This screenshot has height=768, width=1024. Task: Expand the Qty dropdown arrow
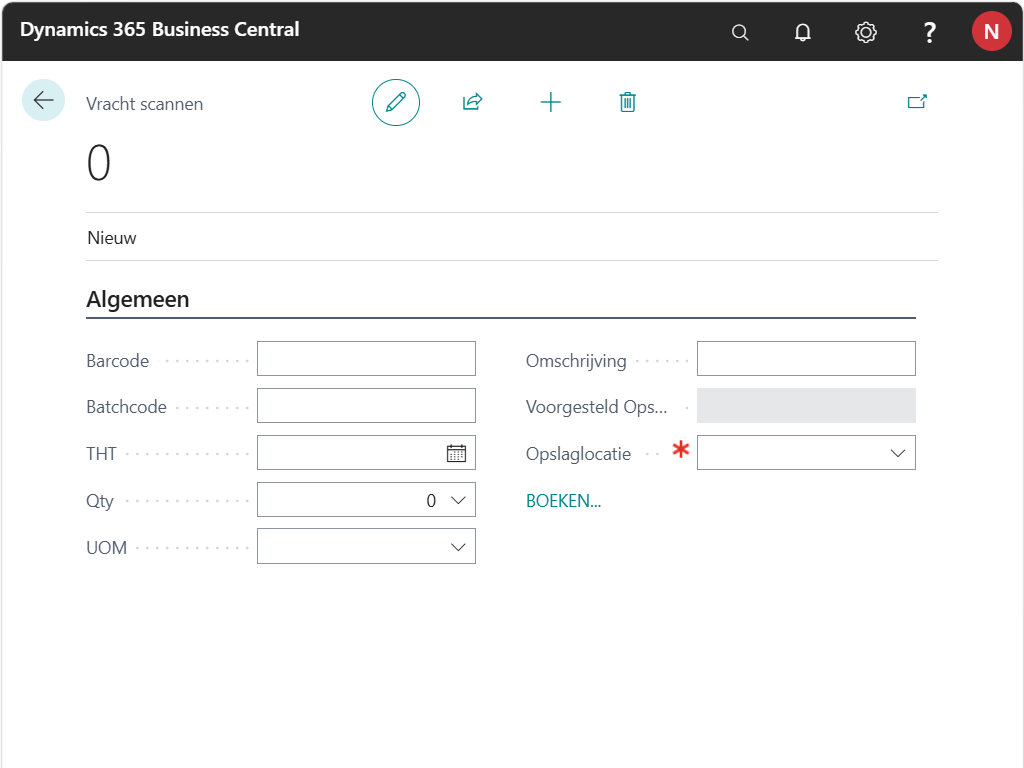pos(458,500)
